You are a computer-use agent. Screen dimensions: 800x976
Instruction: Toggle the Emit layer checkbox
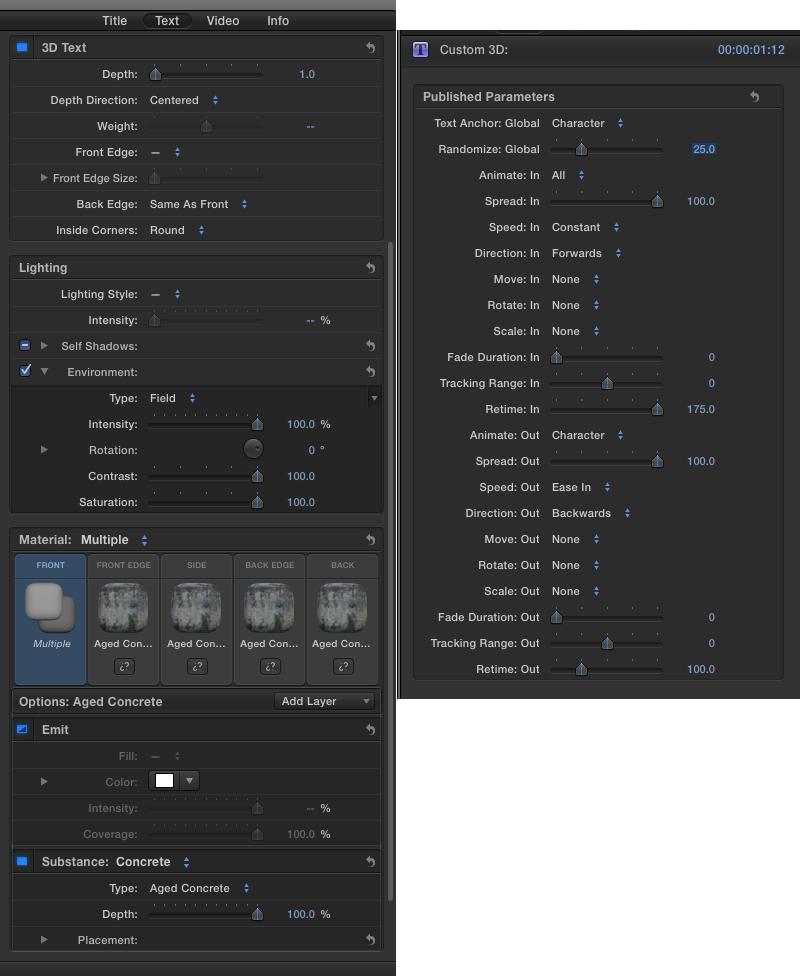[x=23, y=730]
